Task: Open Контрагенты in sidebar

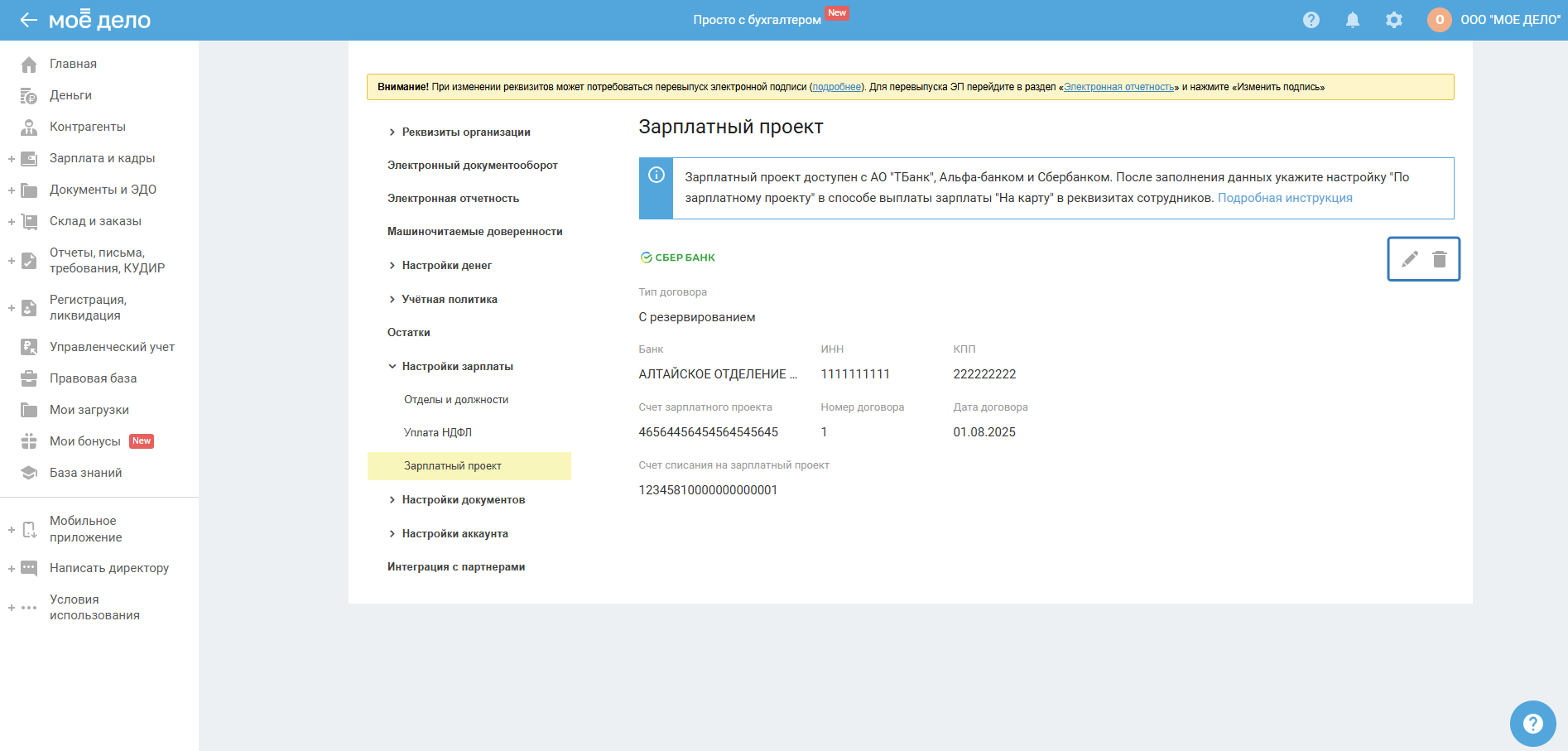Action: 88,127
